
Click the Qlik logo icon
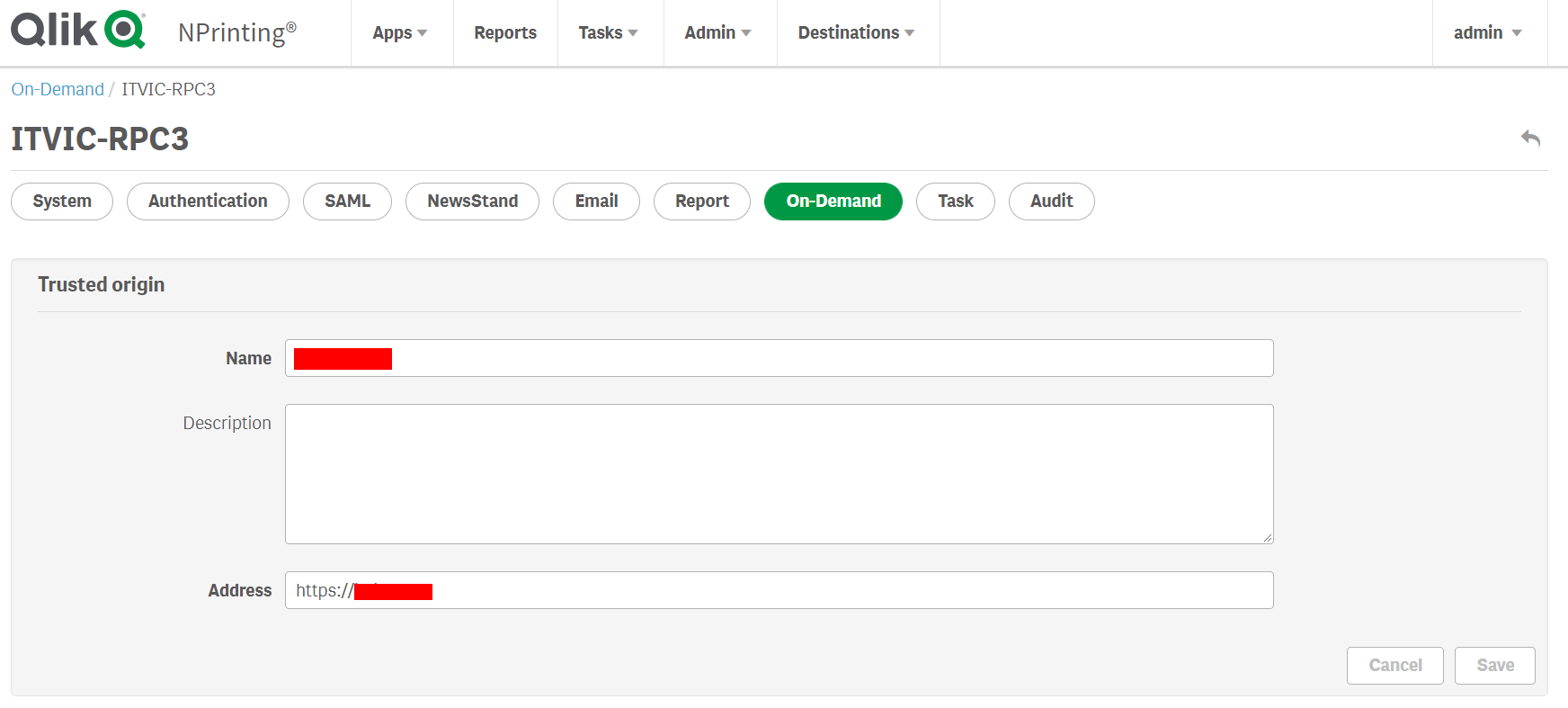[x=78, y=30]
